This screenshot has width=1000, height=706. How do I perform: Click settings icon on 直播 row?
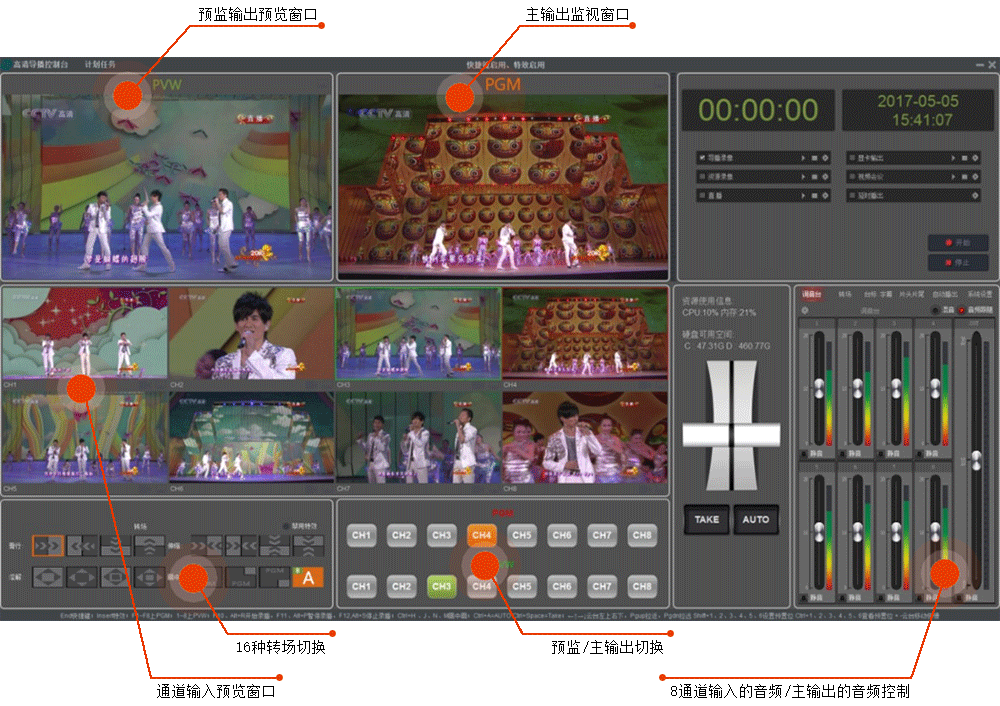tap(825, 196)
